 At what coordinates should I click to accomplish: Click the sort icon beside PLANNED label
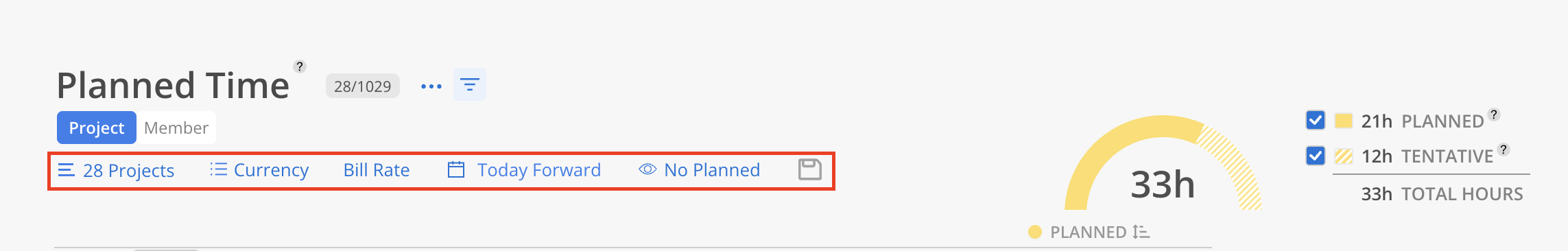pos(1141,232)
